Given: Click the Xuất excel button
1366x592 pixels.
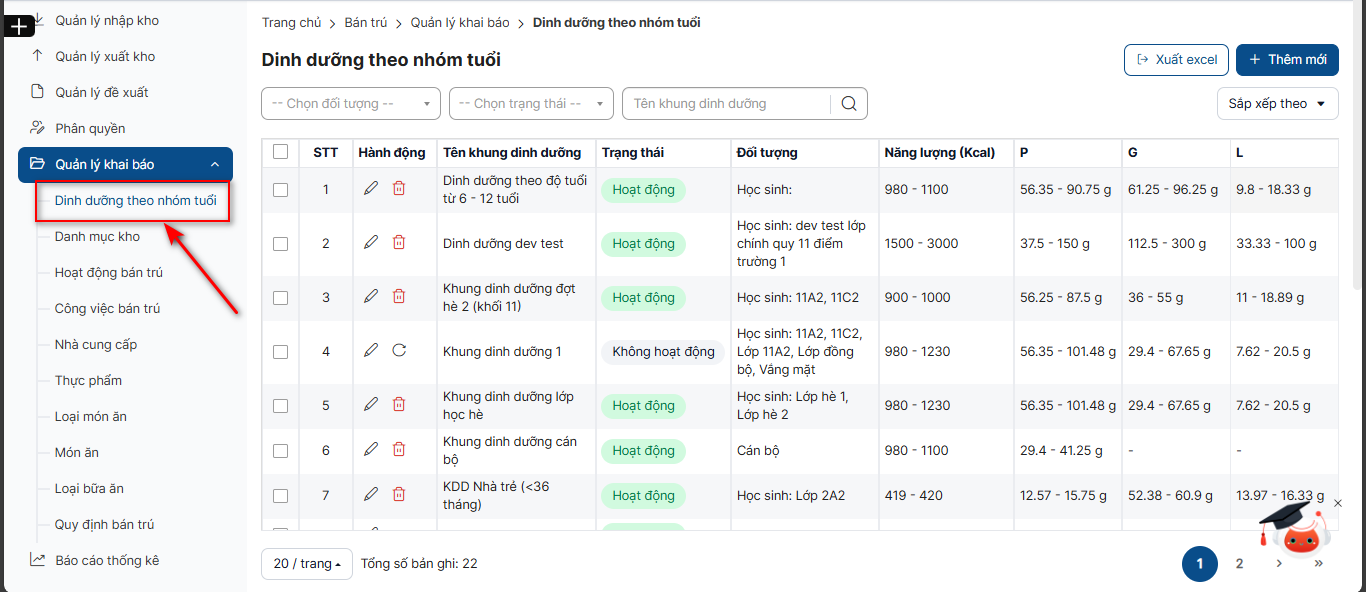Looking at the screenshot, I should tap(1176, 60).
